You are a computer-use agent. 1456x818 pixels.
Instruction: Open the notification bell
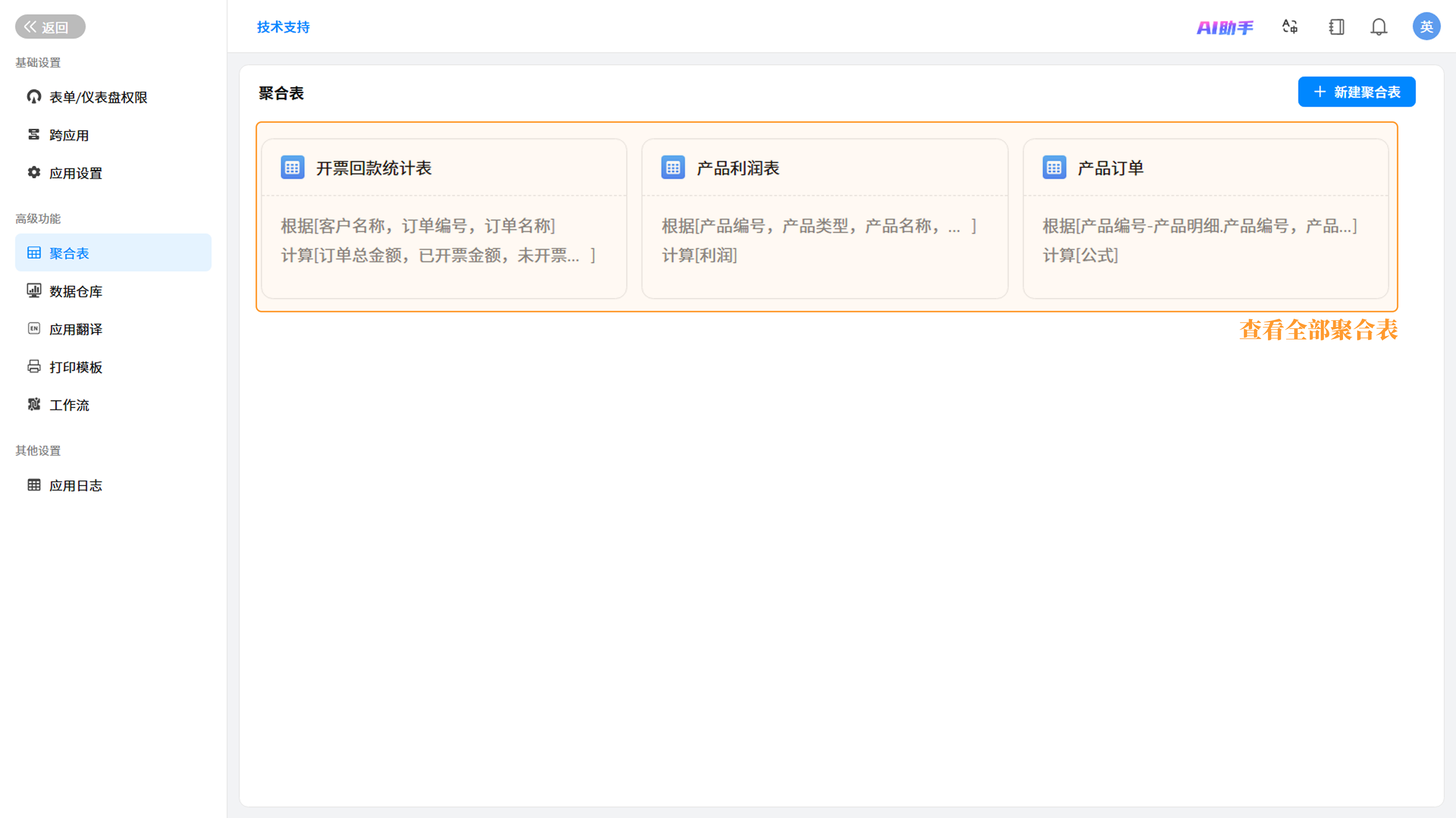point(1379,27)
